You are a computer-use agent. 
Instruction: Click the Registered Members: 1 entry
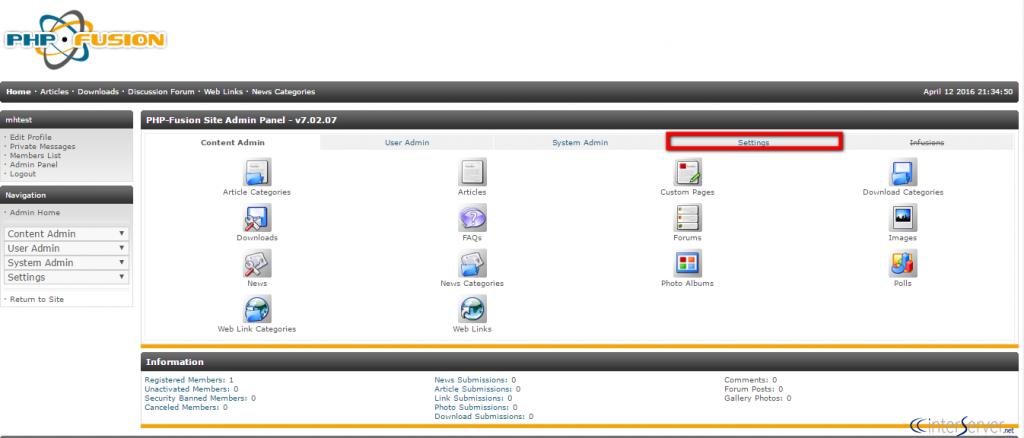189,379
